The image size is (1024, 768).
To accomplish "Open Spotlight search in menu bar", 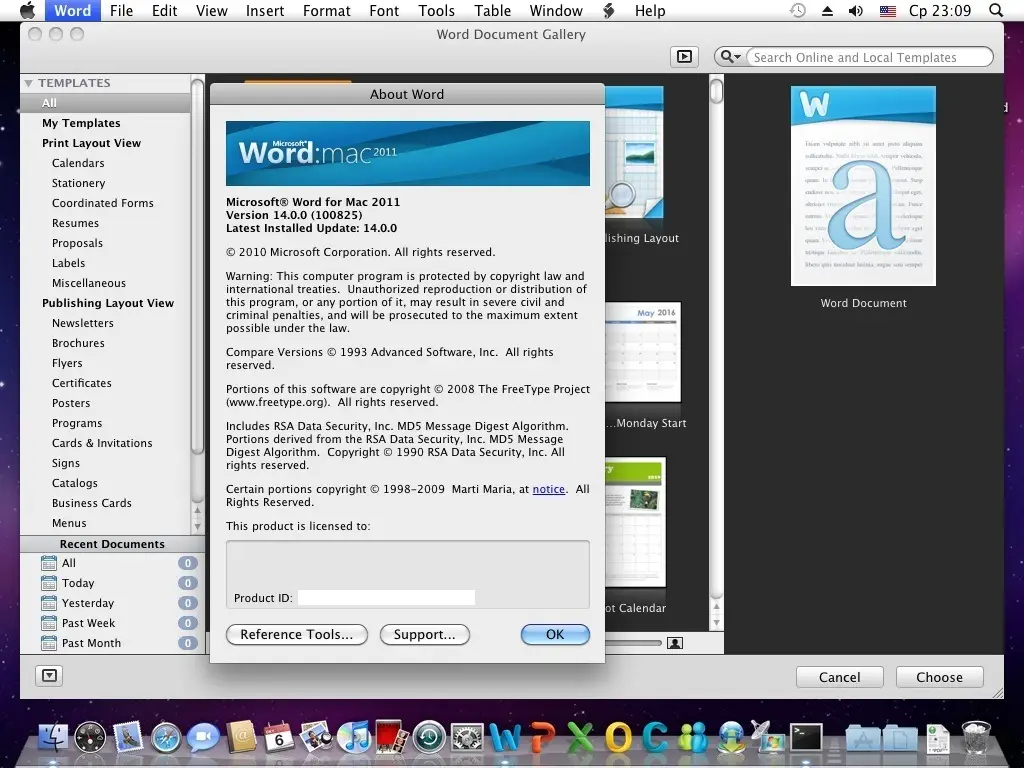I will click(x=996, y=10).
